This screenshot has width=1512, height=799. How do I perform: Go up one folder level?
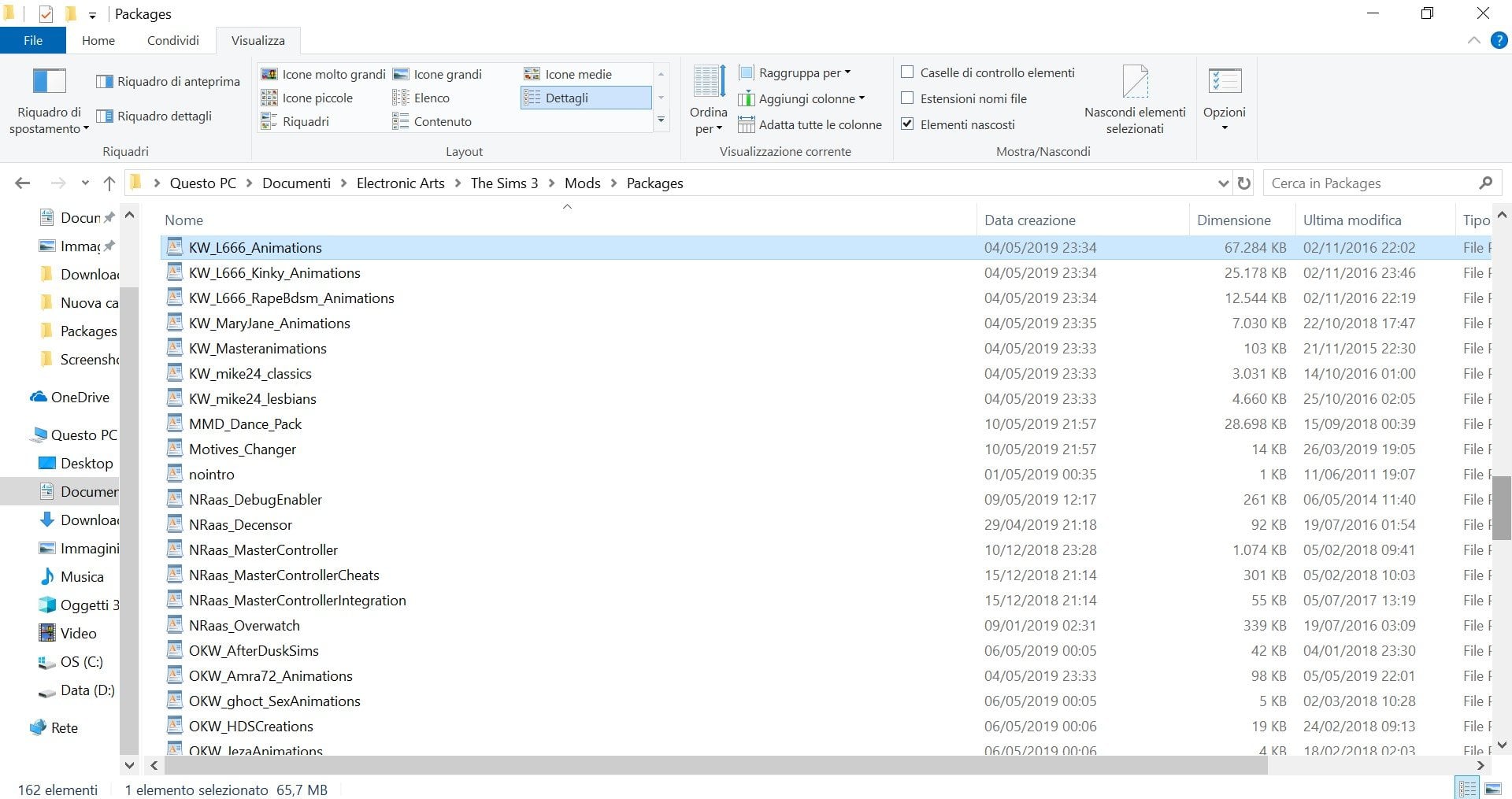point(109,183)
